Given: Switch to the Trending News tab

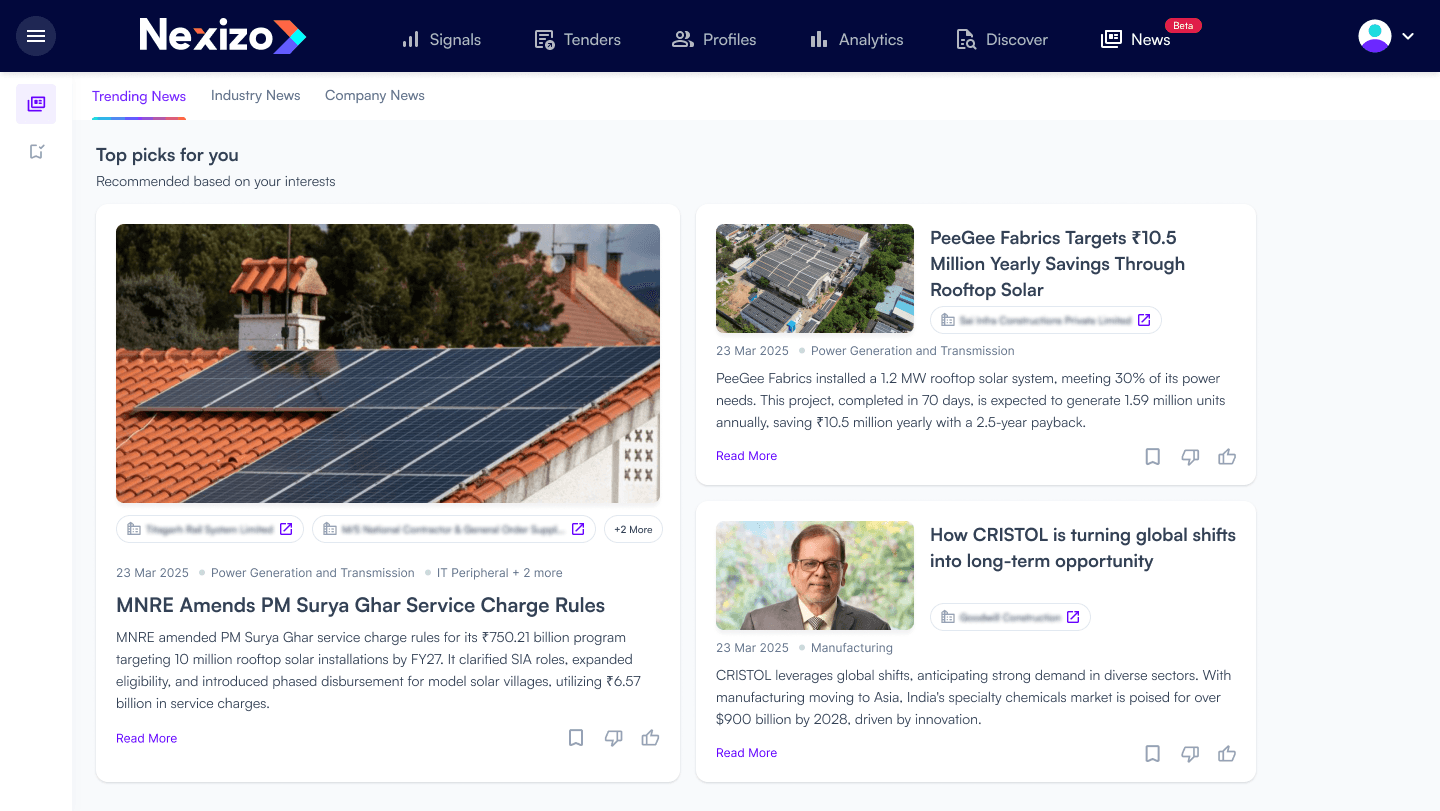Looking at the screenshot, I should (139, 97).
